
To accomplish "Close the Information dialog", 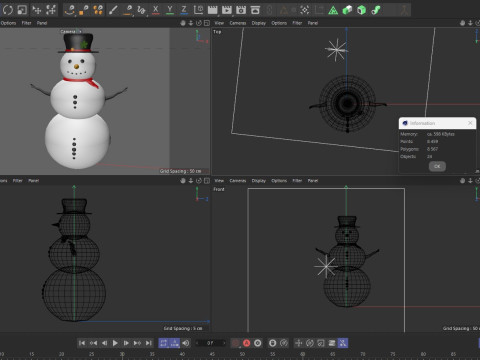I will click(x=470, y=123).
